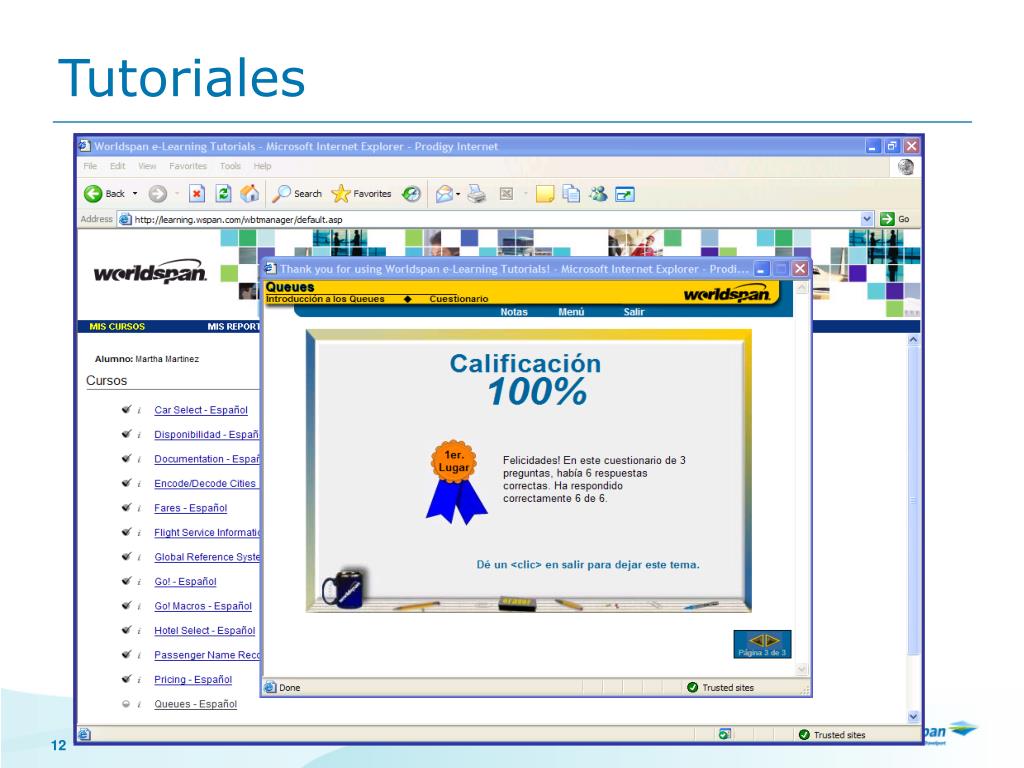Open Hotel Select - Español course
Viewport: 1024px width, 768px height.
[x=204, y=630]
